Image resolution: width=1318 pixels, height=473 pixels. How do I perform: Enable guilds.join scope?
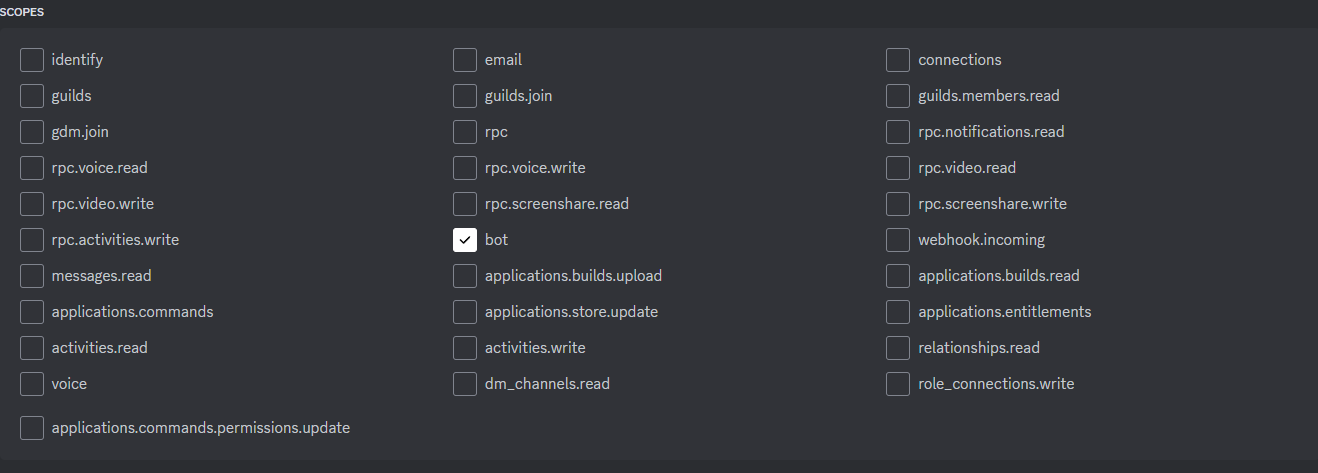point(465,96)
